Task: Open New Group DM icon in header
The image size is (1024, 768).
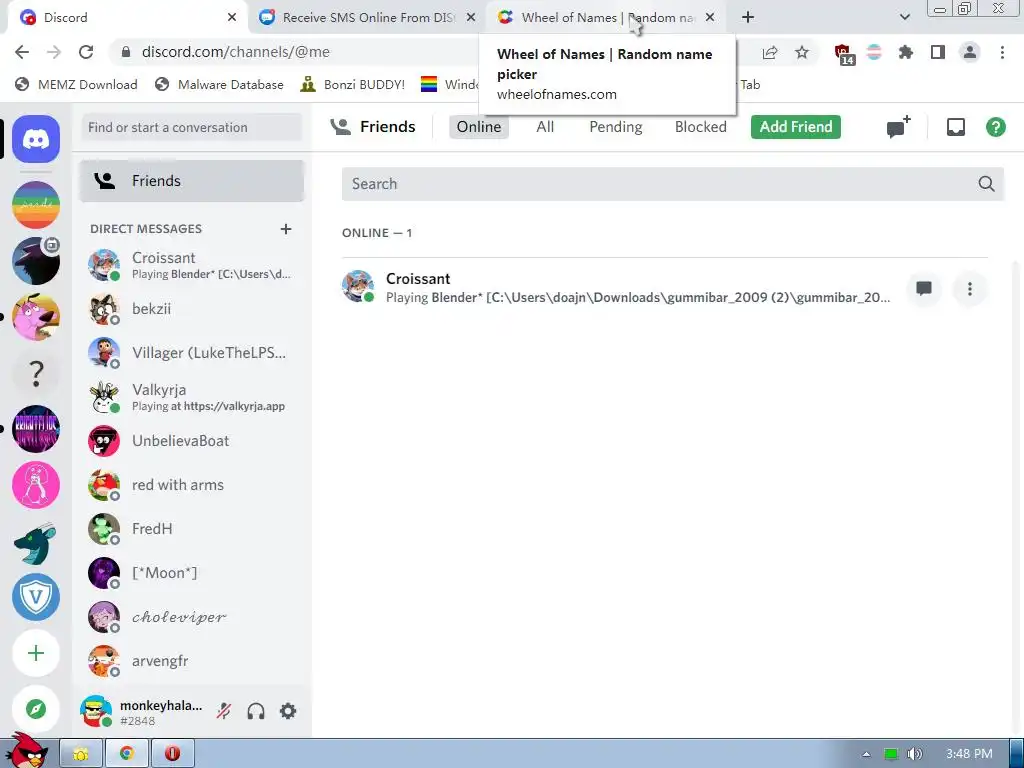Action: point(899,127)
